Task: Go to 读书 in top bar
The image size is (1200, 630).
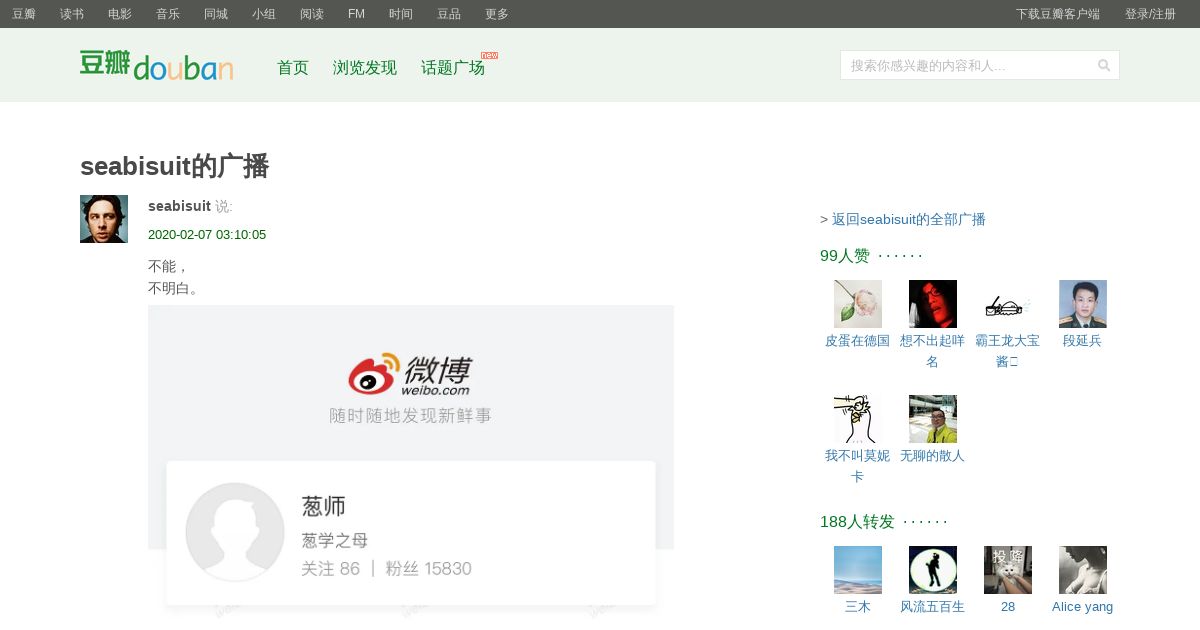Action: (x=72, y=14)
